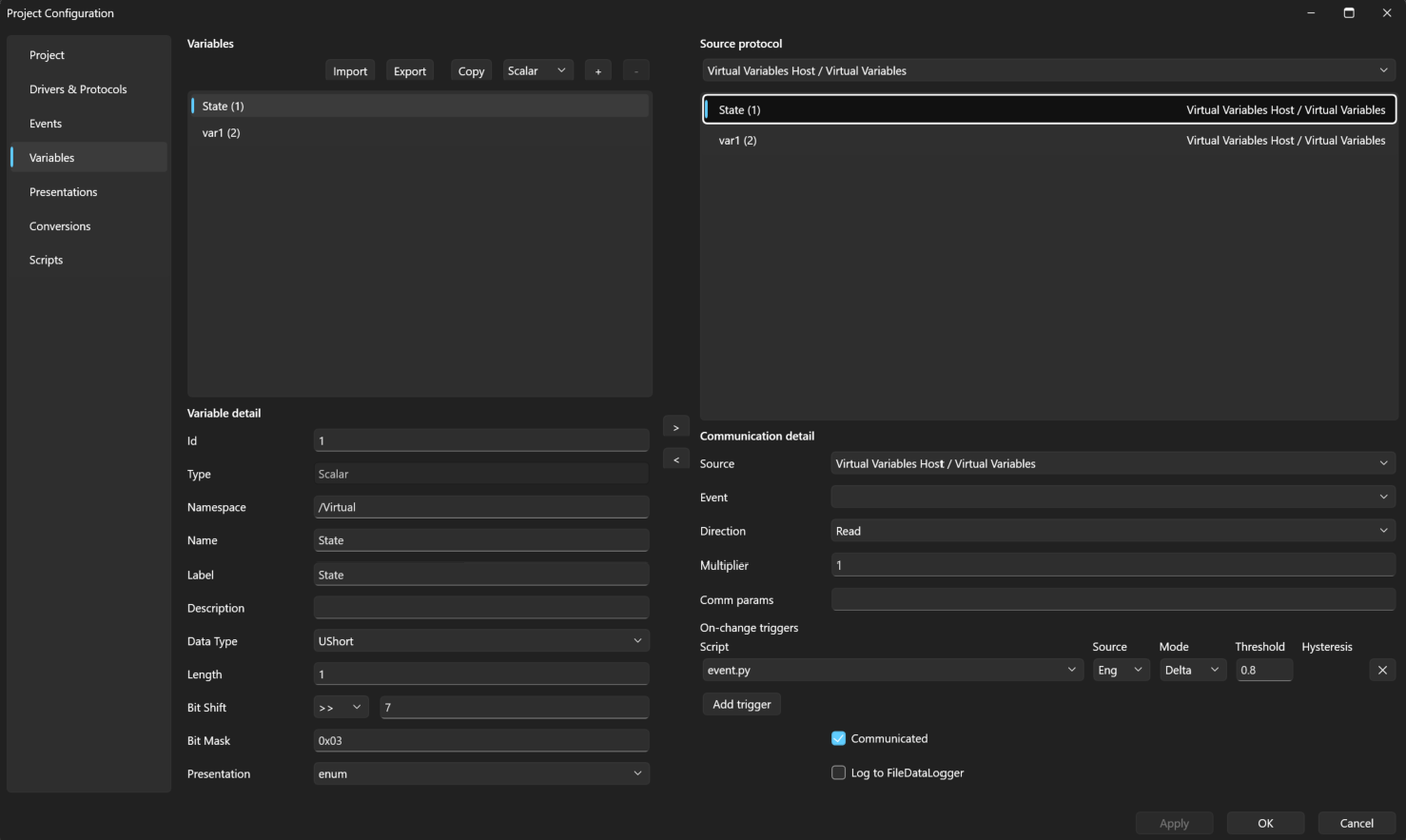
Task: Open the Bit Shift direction dropdown
Action: coord(342,708)
